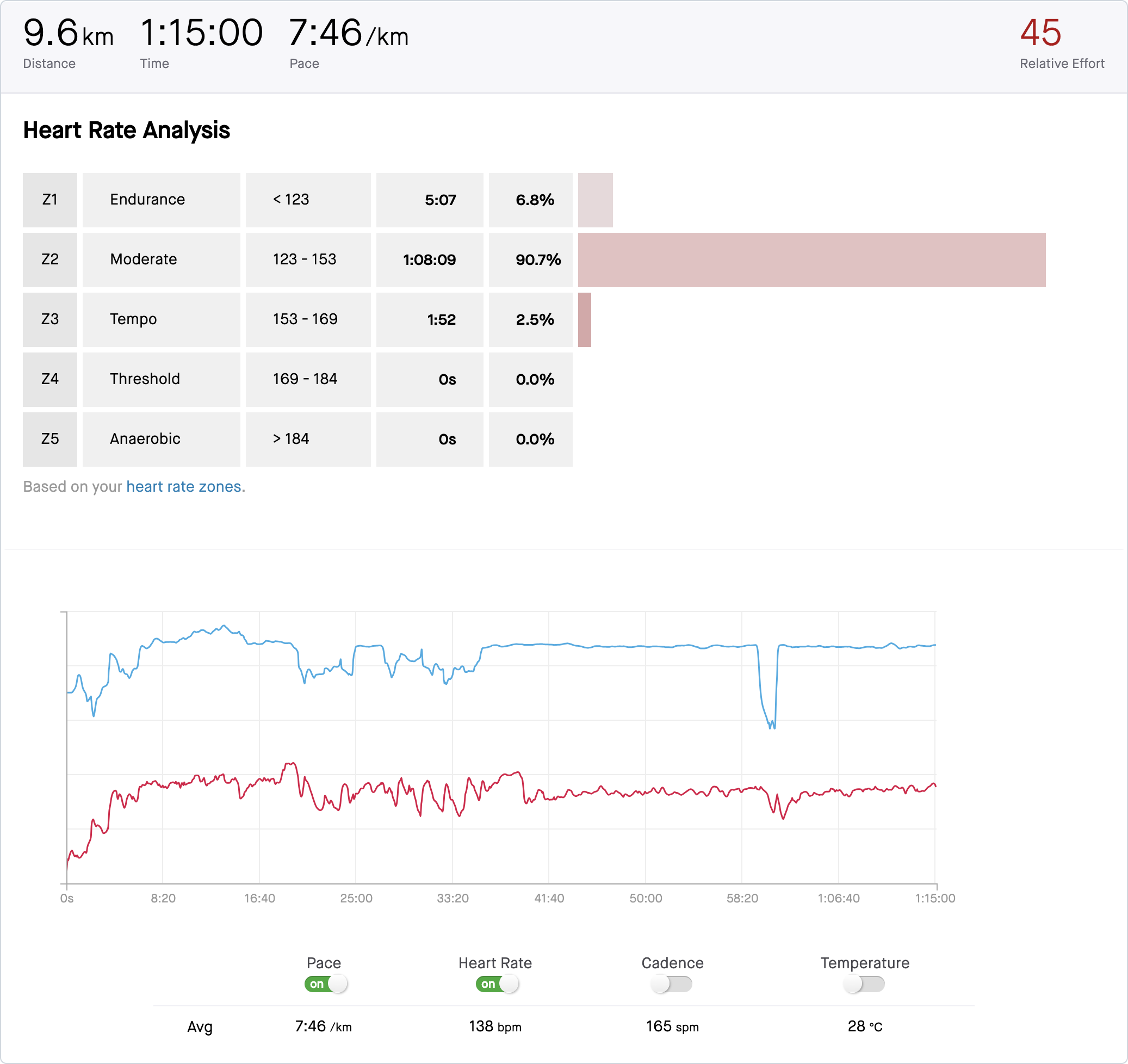
Task: Open the heart rate zones link
Action: [184, 486]
